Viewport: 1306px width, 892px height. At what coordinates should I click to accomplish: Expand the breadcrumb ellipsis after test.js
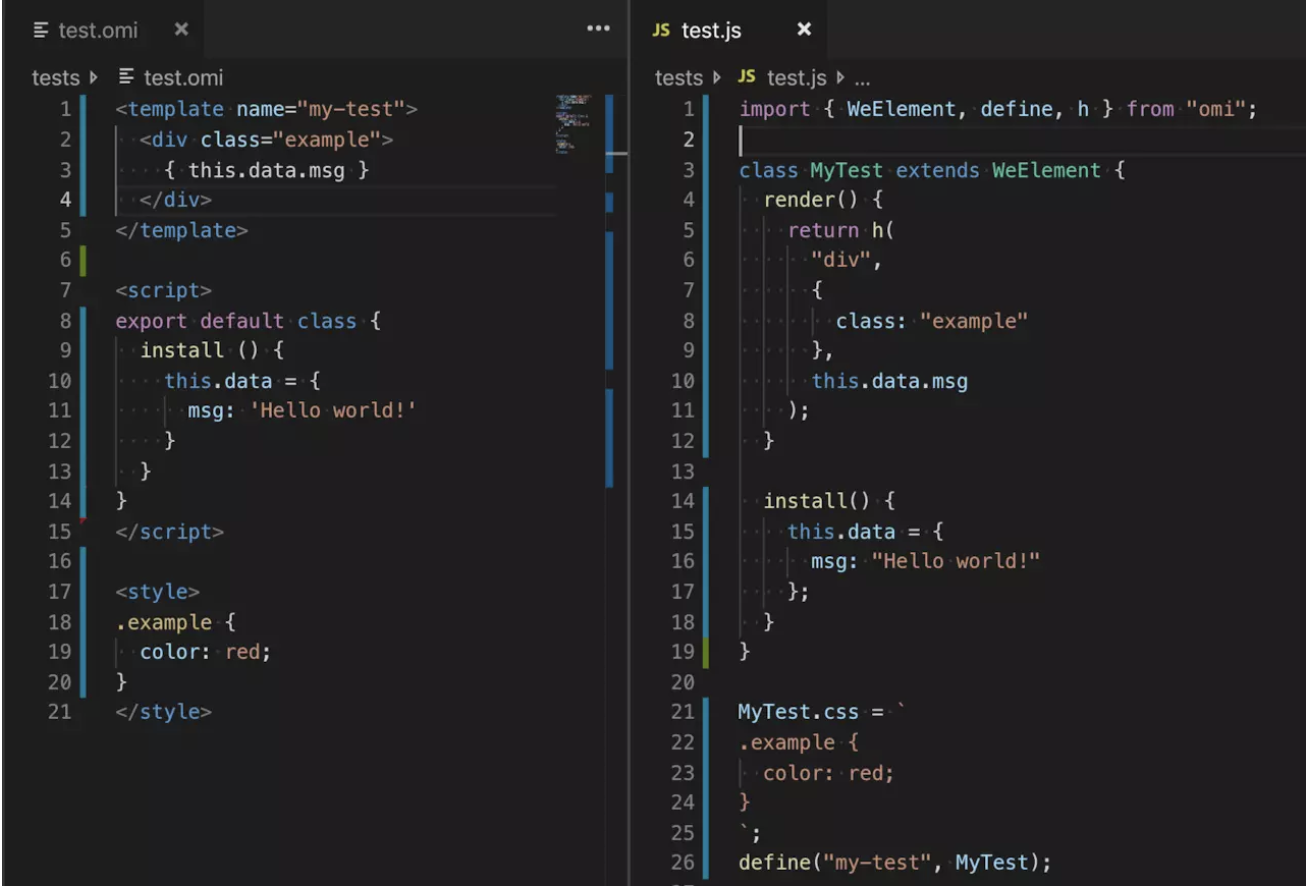(x=862, y=78)
